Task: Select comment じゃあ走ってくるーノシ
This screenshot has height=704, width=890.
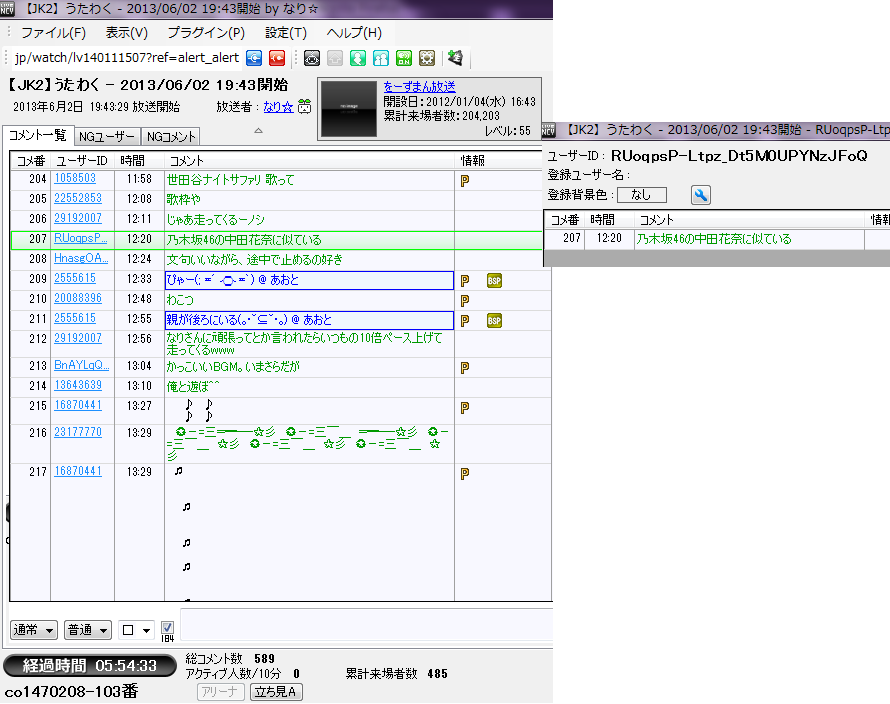Action: 216,220
